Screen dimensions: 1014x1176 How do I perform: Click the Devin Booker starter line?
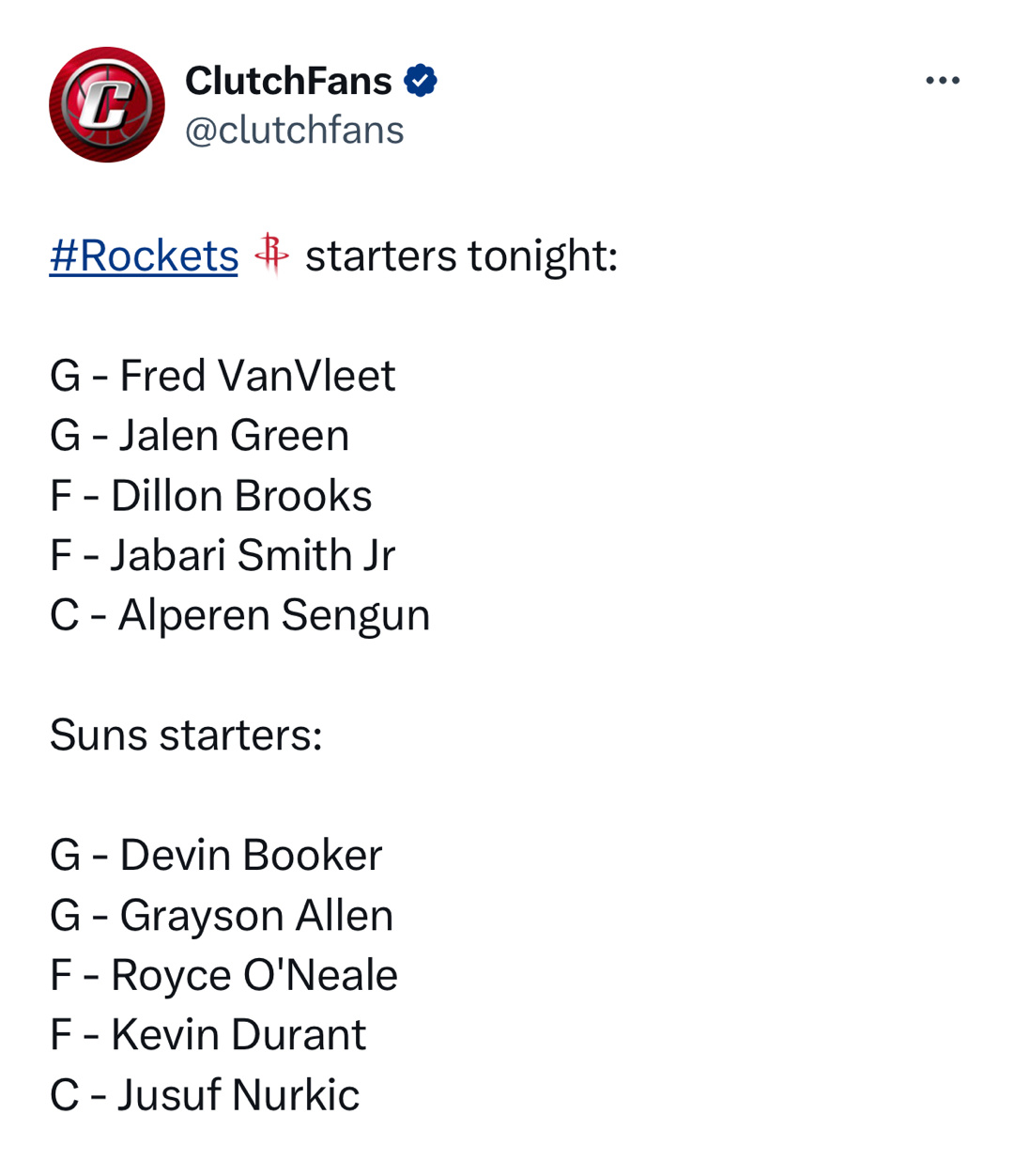coord(216,855)
